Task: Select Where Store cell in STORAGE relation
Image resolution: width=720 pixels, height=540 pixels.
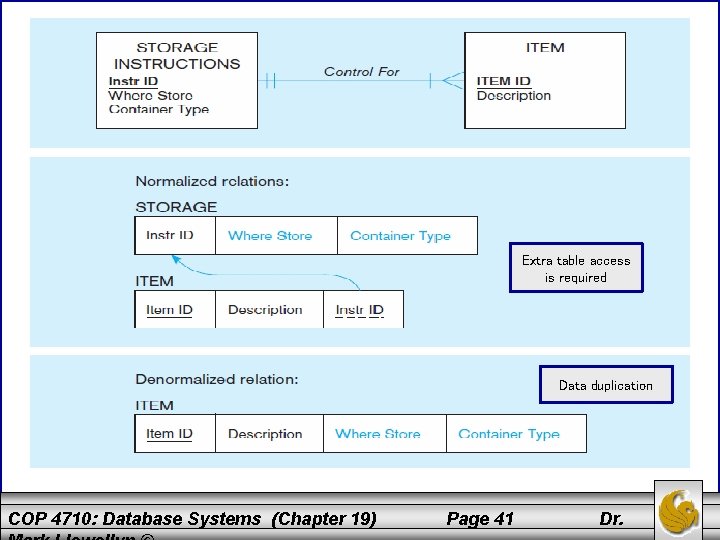Action: 276,236
